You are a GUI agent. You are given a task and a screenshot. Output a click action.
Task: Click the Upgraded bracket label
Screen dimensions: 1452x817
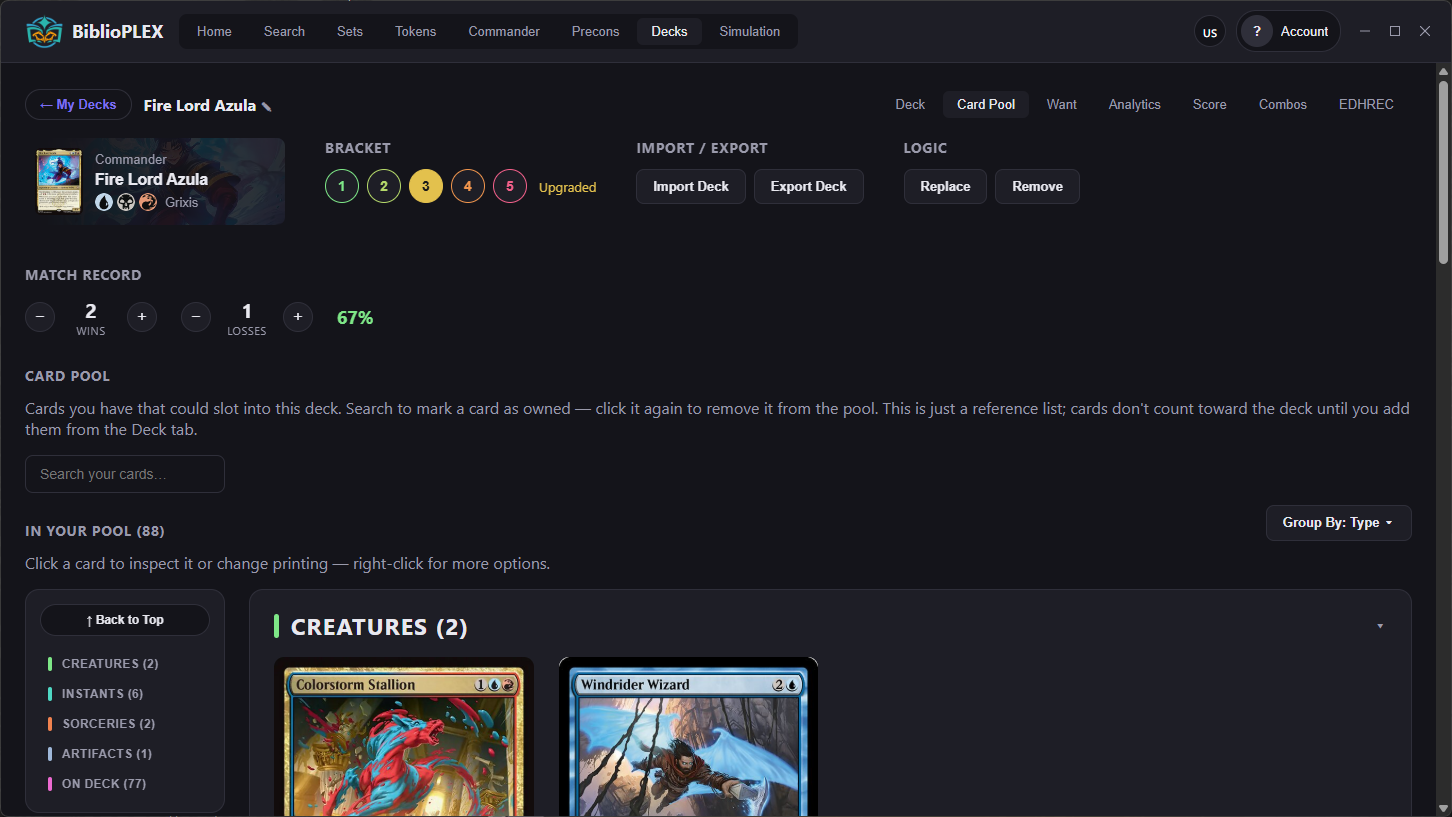(567, 187)
